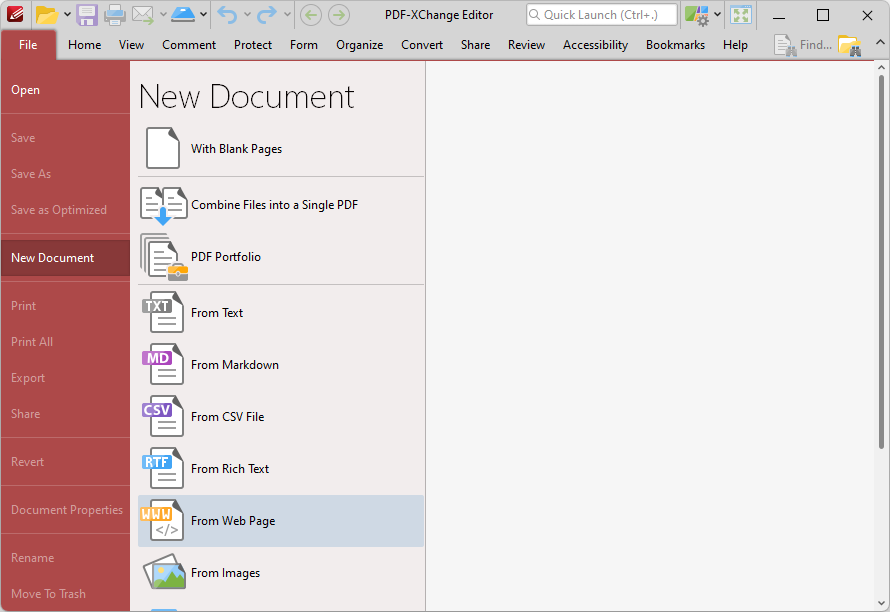The image size is (890, 612).
Task: Click the Open folder icon in quick toolbar
Action: tap(47, 15)
